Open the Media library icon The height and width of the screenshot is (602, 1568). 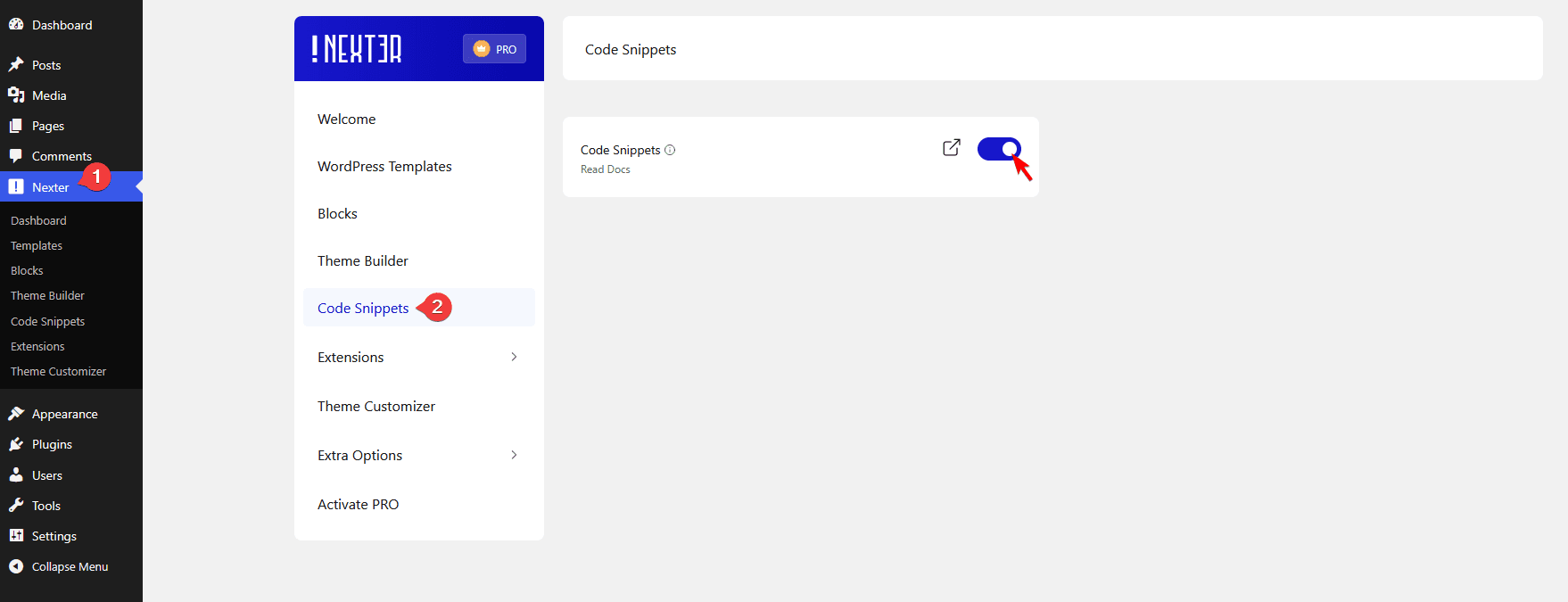click(x=16, y=95)
